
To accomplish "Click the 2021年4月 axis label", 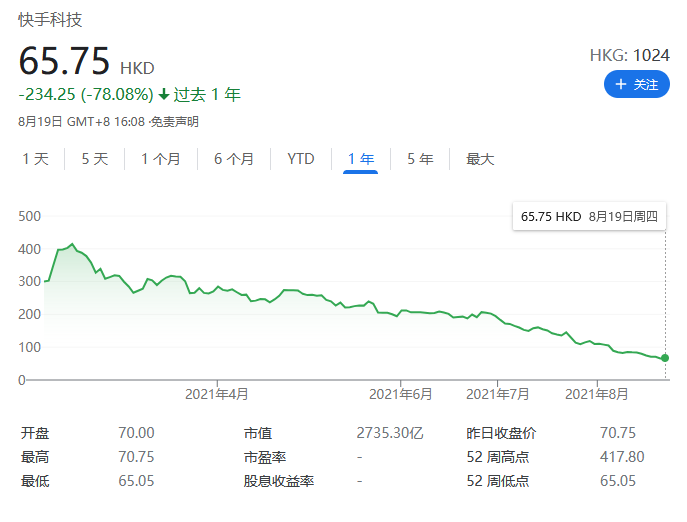I will [217, 394].
